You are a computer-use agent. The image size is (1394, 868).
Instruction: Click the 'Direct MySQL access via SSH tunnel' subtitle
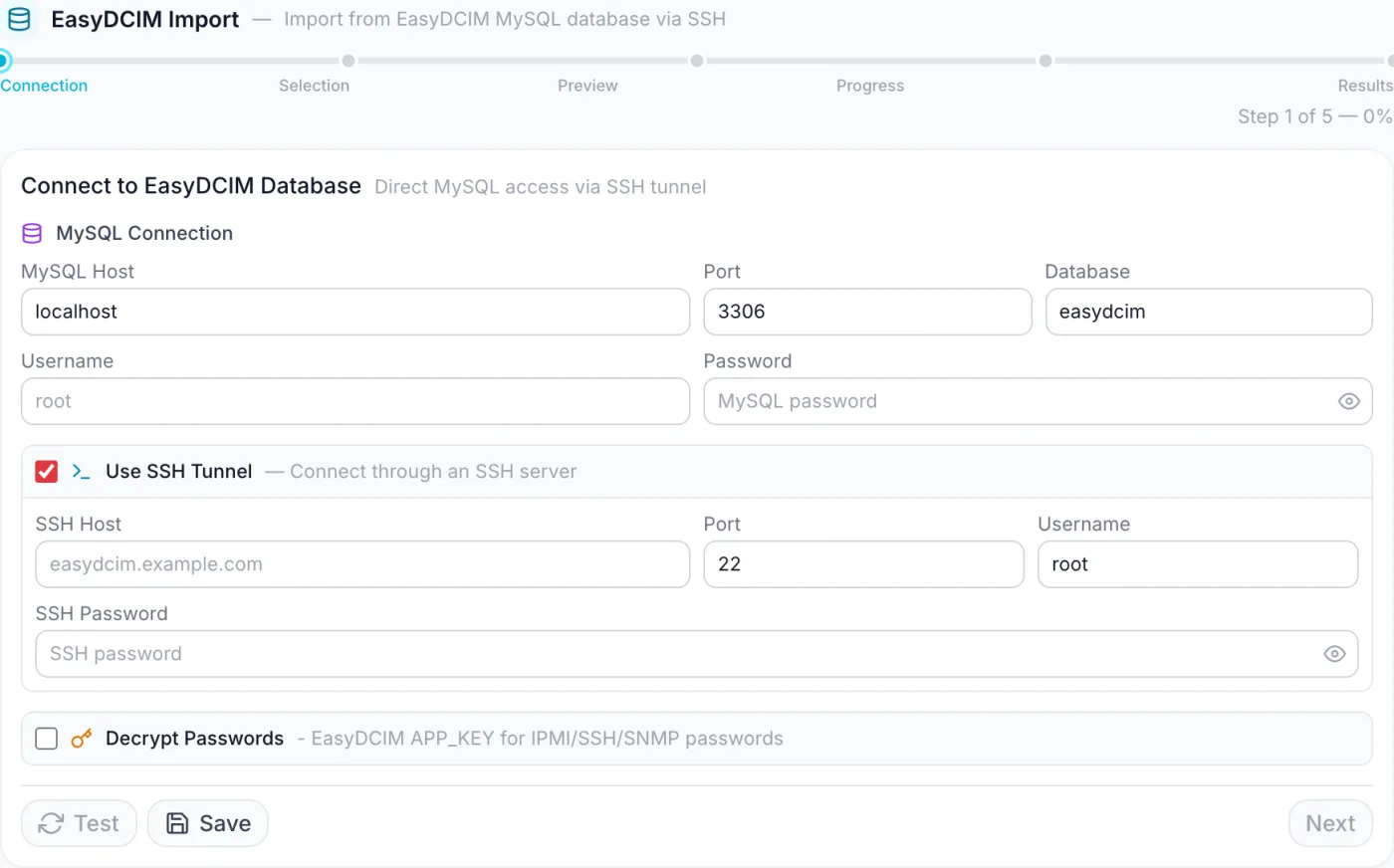tap(541, 187)
